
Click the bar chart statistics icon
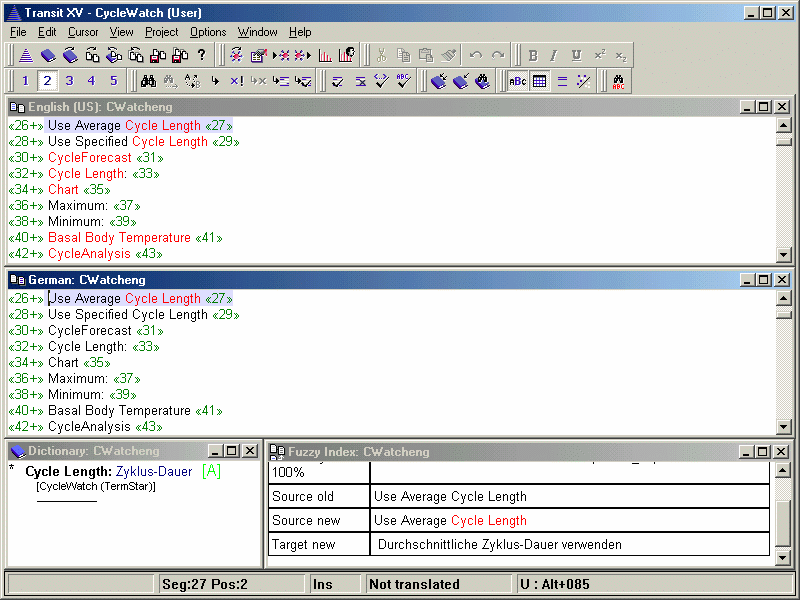coord(325,55)
